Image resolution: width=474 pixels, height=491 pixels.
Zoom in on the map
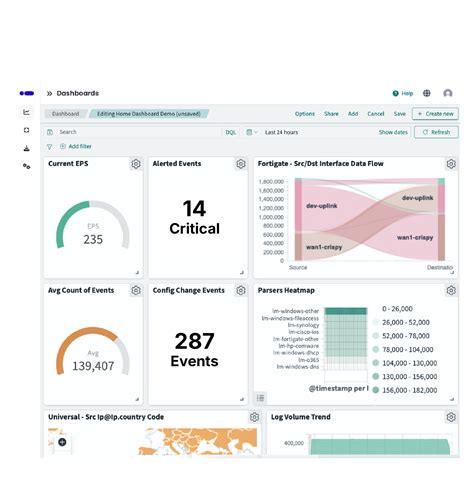coord(62,442)
